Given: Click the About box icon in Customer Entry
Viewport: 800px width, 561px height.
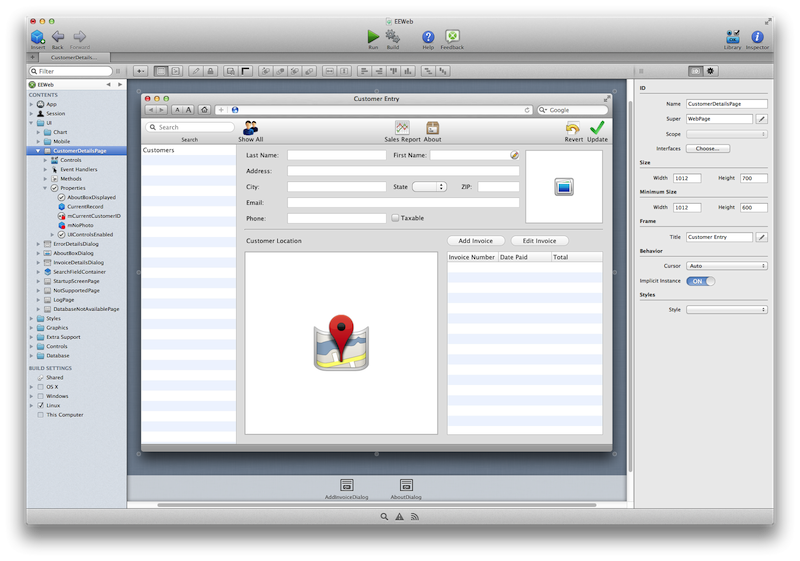Looking at the screenshot, I should (432, 128).
